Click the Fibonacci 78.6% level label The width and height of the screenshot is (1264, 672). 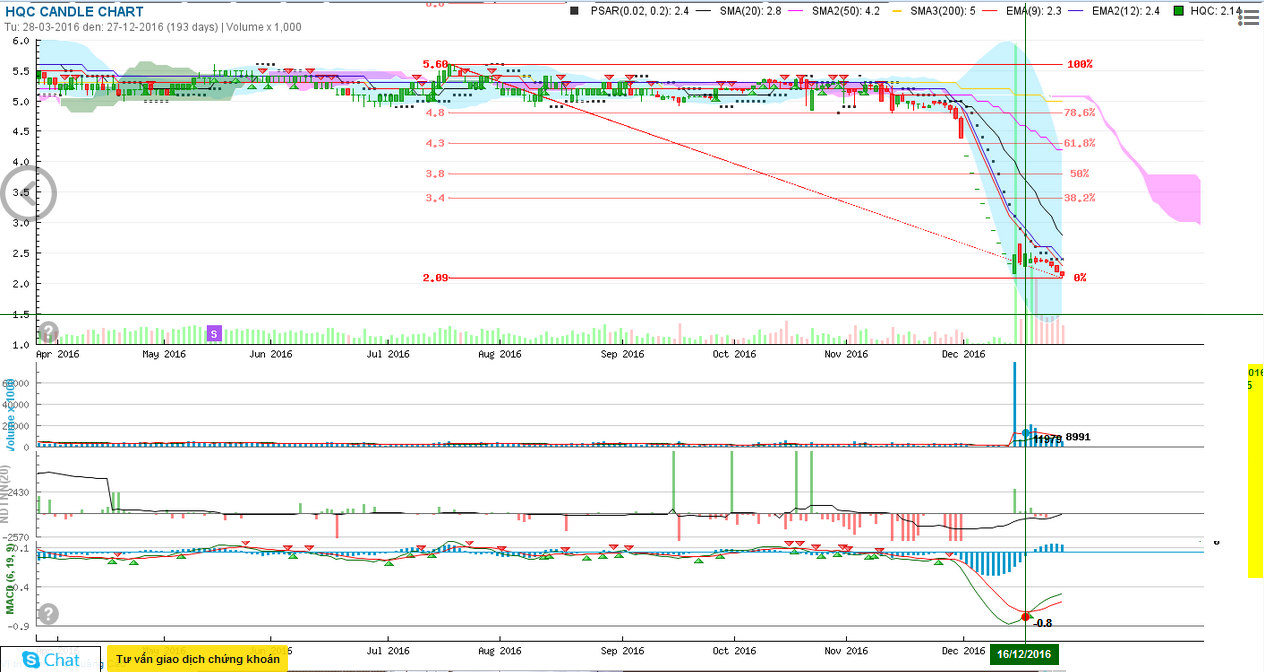pyautogui.click(x=1079, y=113)
